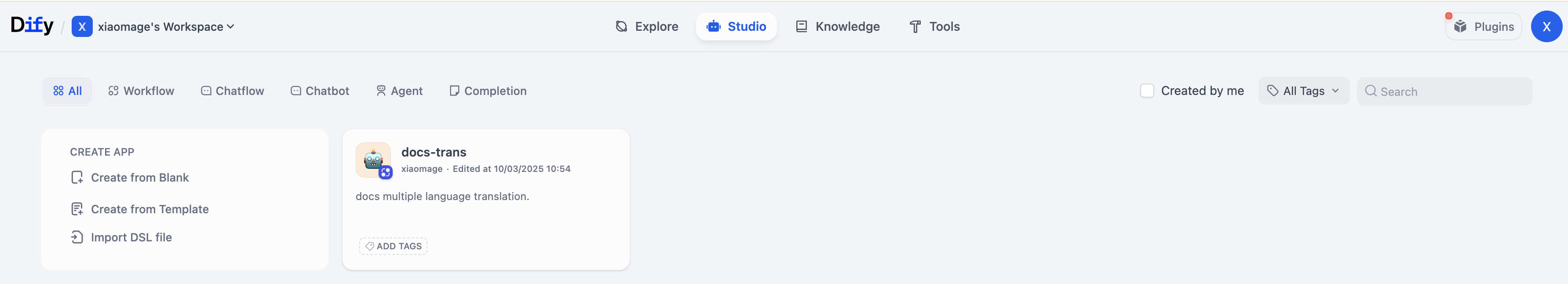Switch to the Chatflow tab
The height and width of the screenshot is (284, 1568).
[233, 91]
